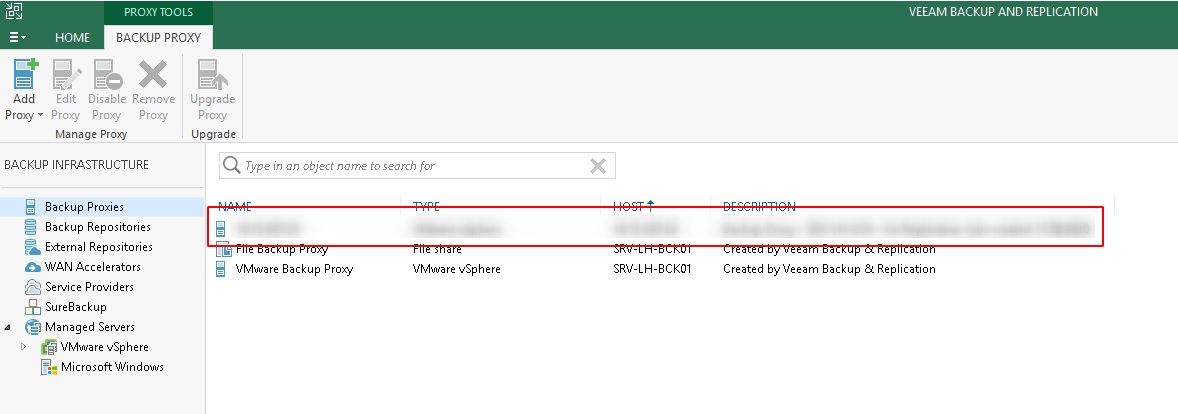
Task: Select the VMware Backup Proxy row
Action: (661, 269)
